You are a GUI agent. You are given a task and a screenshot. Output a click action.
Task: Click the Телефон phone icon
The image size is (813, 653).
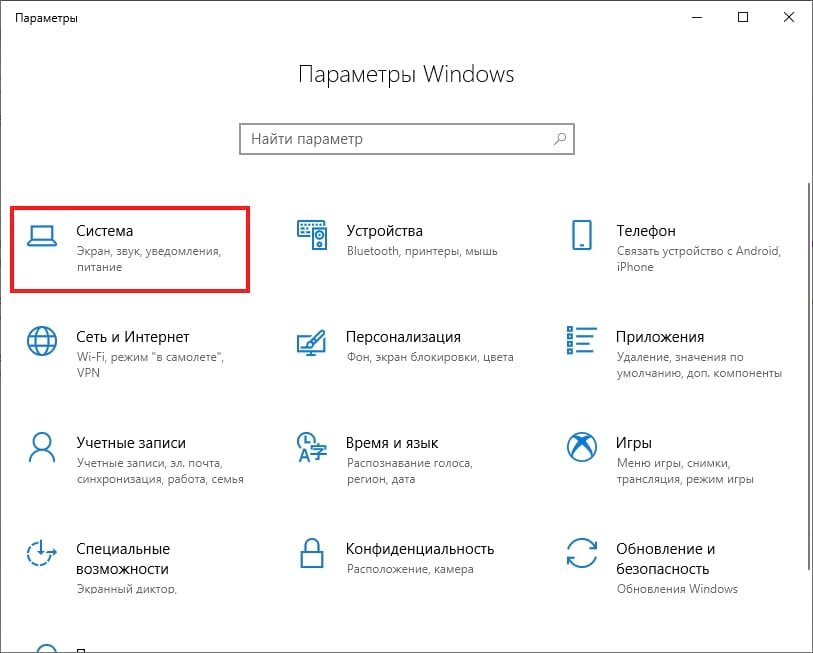tap(582, 235)
